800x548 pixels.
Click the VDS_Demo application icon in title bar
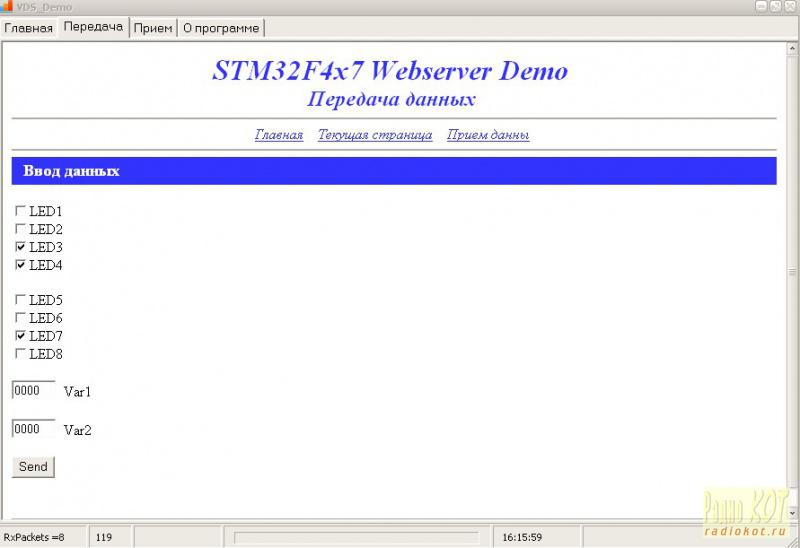(x=7, y=6)
